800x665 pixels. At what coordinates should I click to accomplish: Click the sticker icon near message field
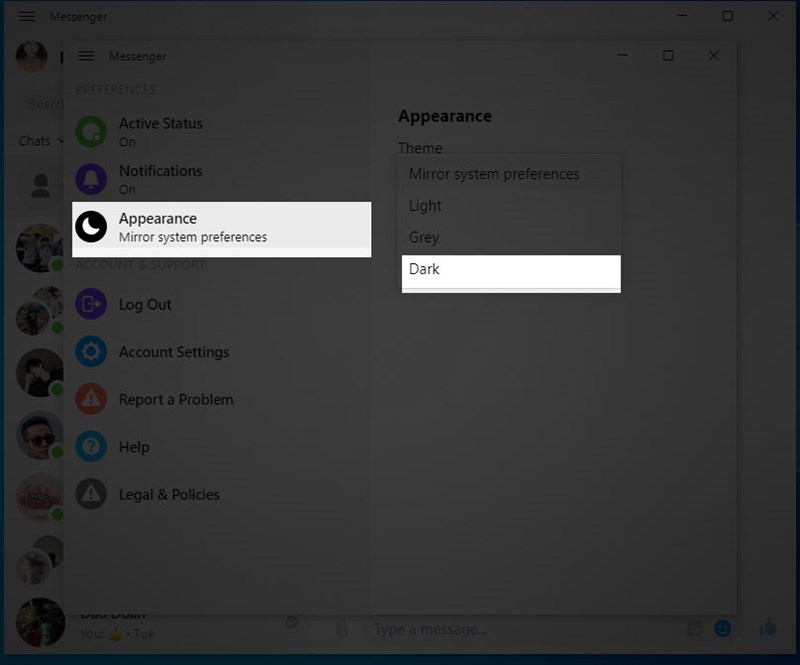(695, 629)
